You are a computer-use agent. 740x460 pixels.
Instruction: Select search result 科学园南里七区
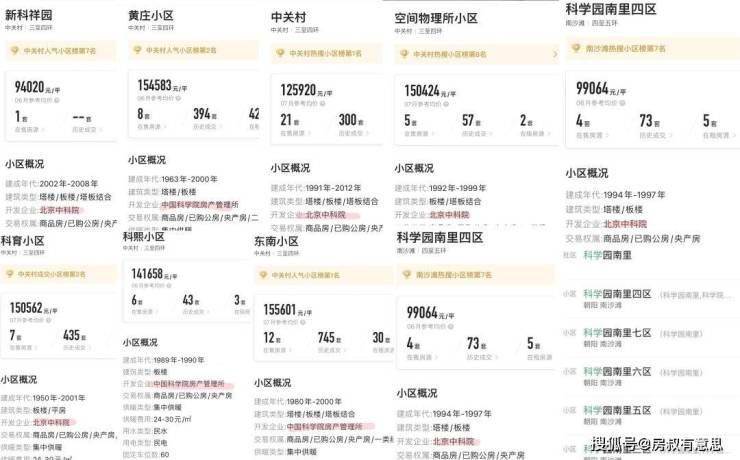(x=617, y=333)
